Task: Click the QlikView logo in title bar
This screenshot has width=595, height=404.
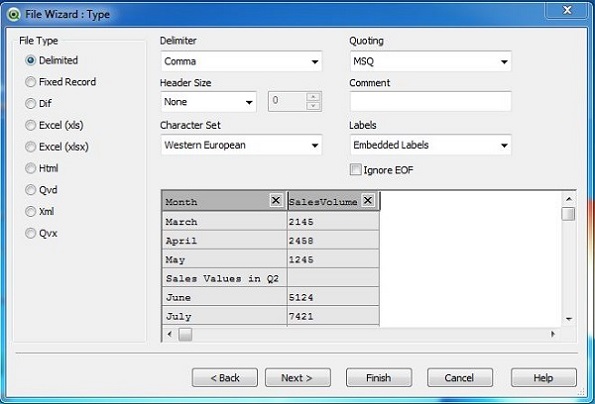Action: pos(13,15)
